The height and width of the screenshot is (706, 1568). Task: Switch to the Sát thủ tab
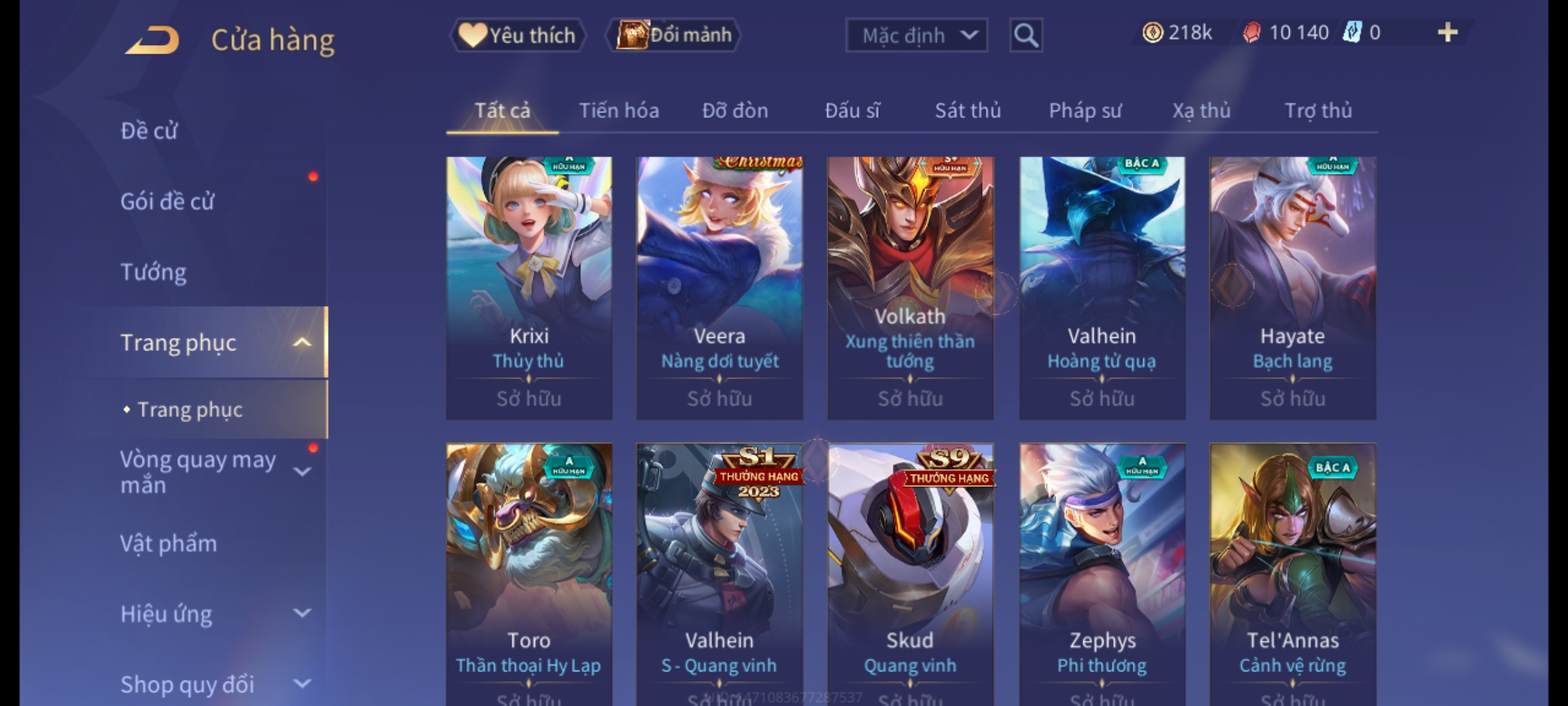(x=968, y=110)
